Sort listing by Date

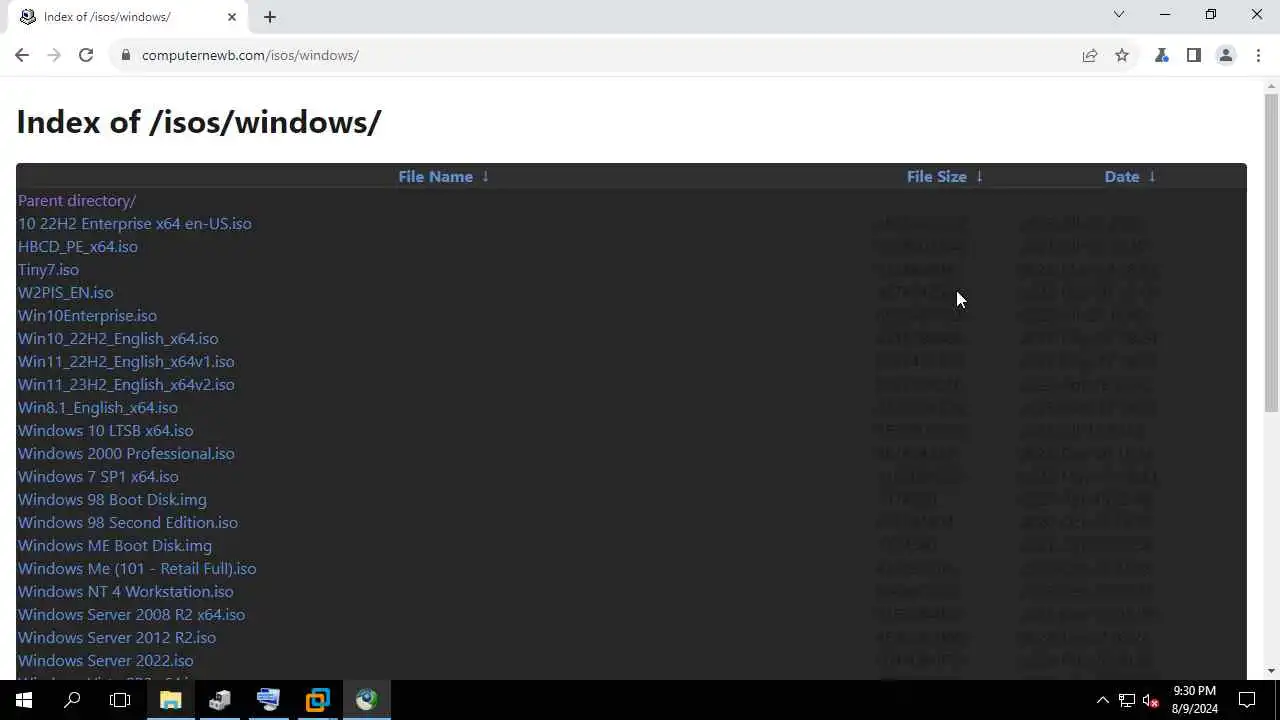click(1122, 176)
